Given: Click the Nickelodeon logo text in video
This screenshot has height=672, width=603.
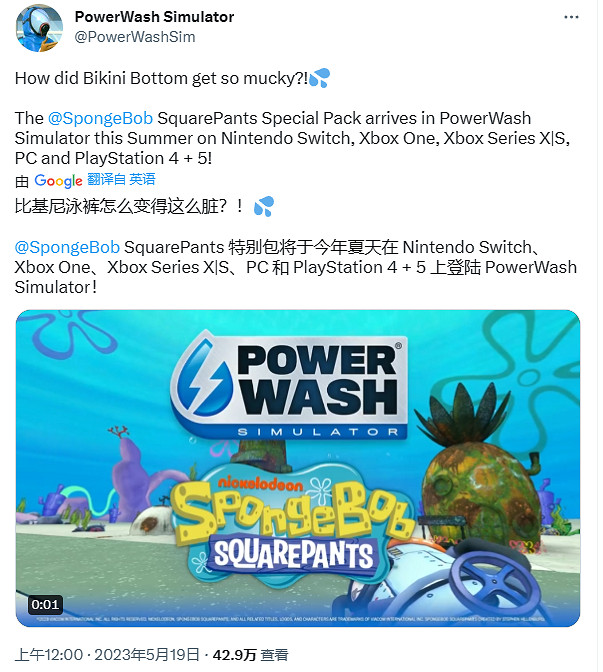Looking at the screenshot, I should click(260, 484).
